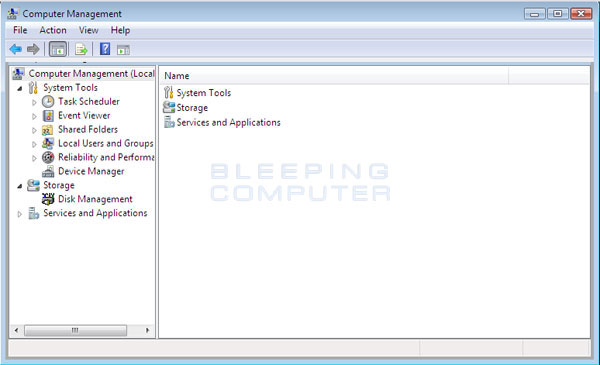Click the Disk Management icon in the tree
This screenshot has height=365, width=600.
point(48,199)
